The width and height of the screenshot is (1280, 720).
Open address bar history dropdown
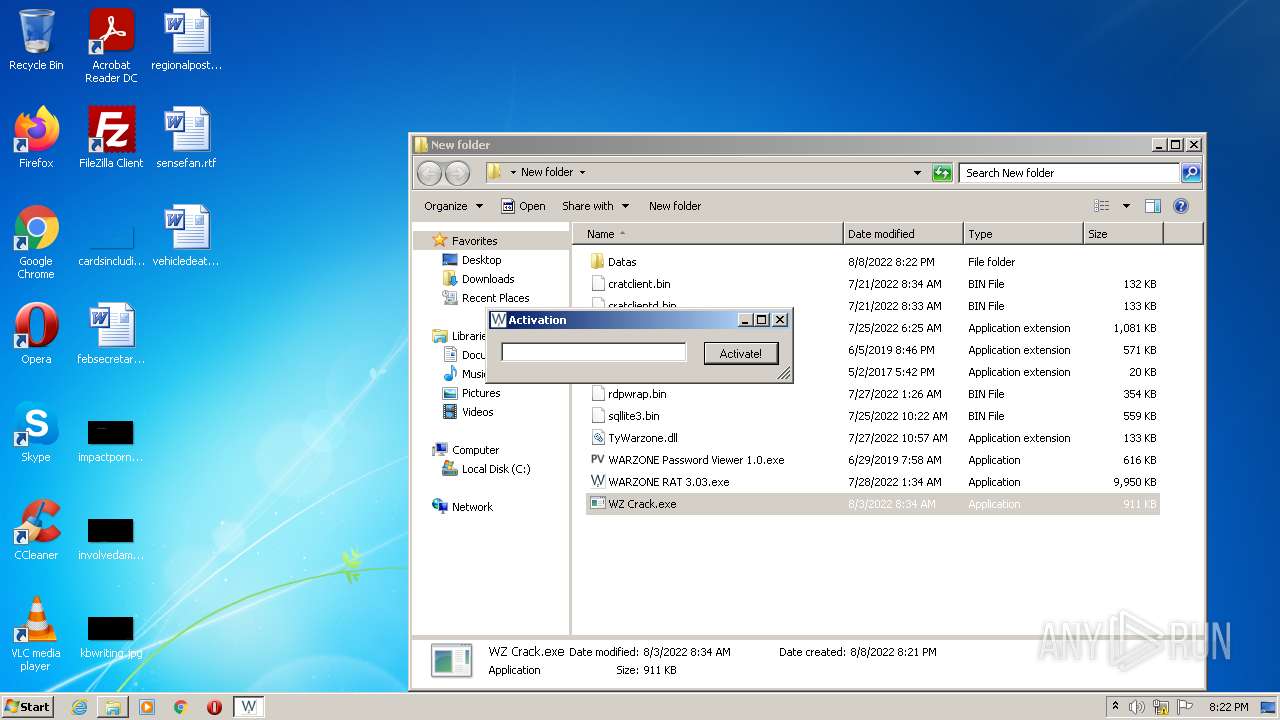pos(917,173)
